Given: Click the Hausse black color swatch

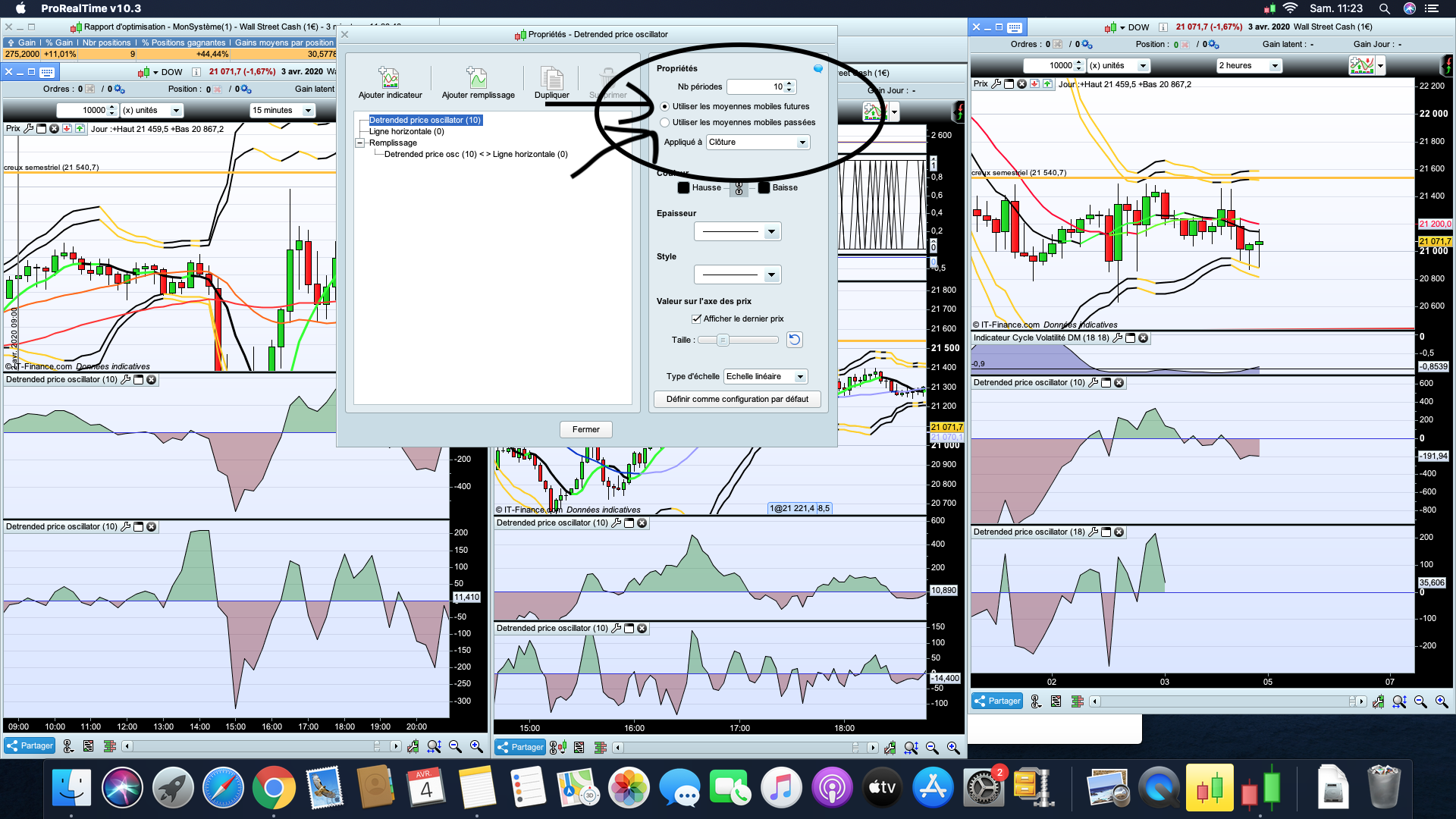Looking at the screenshot, I should point(683,188).
